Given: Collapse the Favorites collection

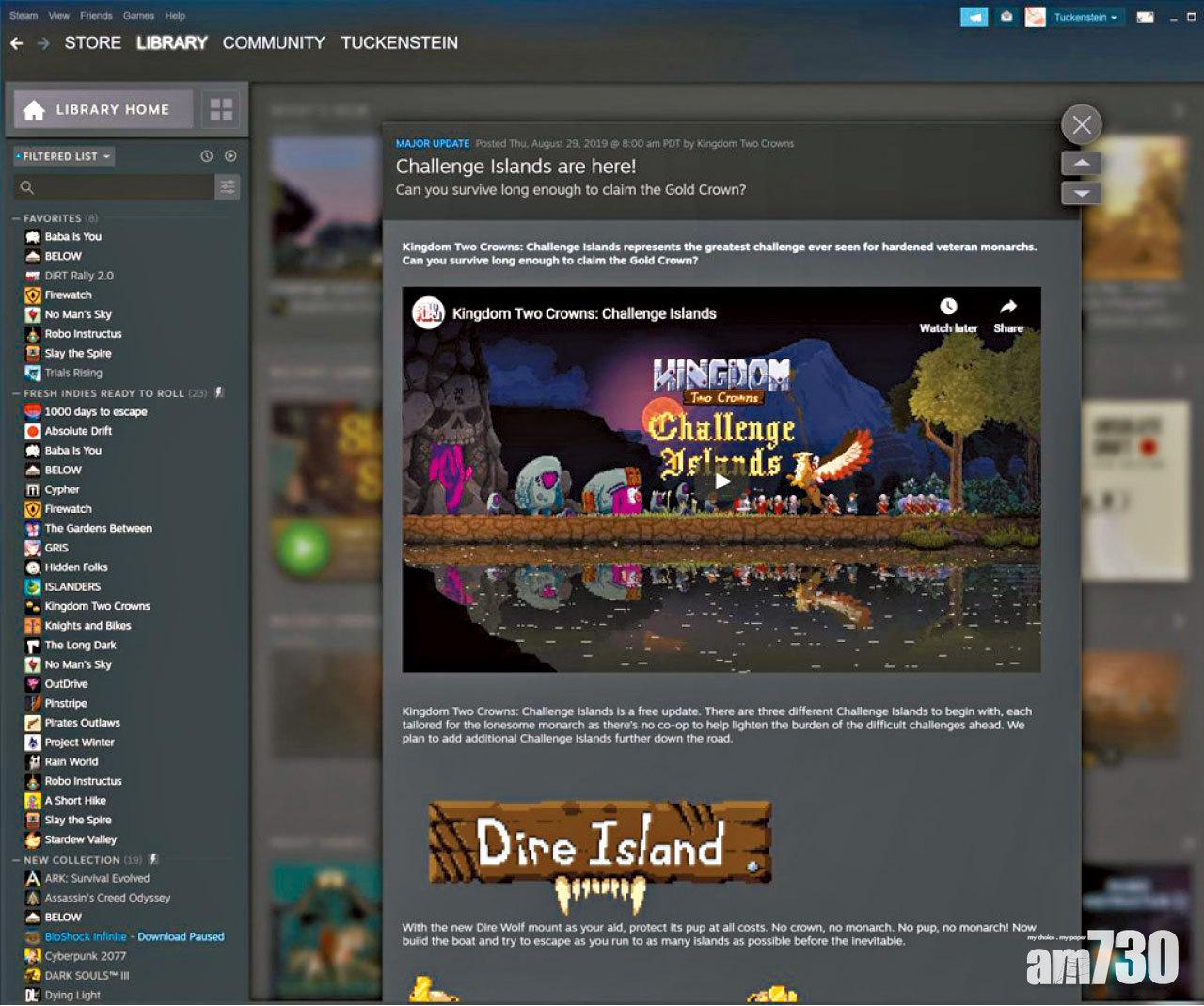Looking at the screenshot, I should click(16, 218).
